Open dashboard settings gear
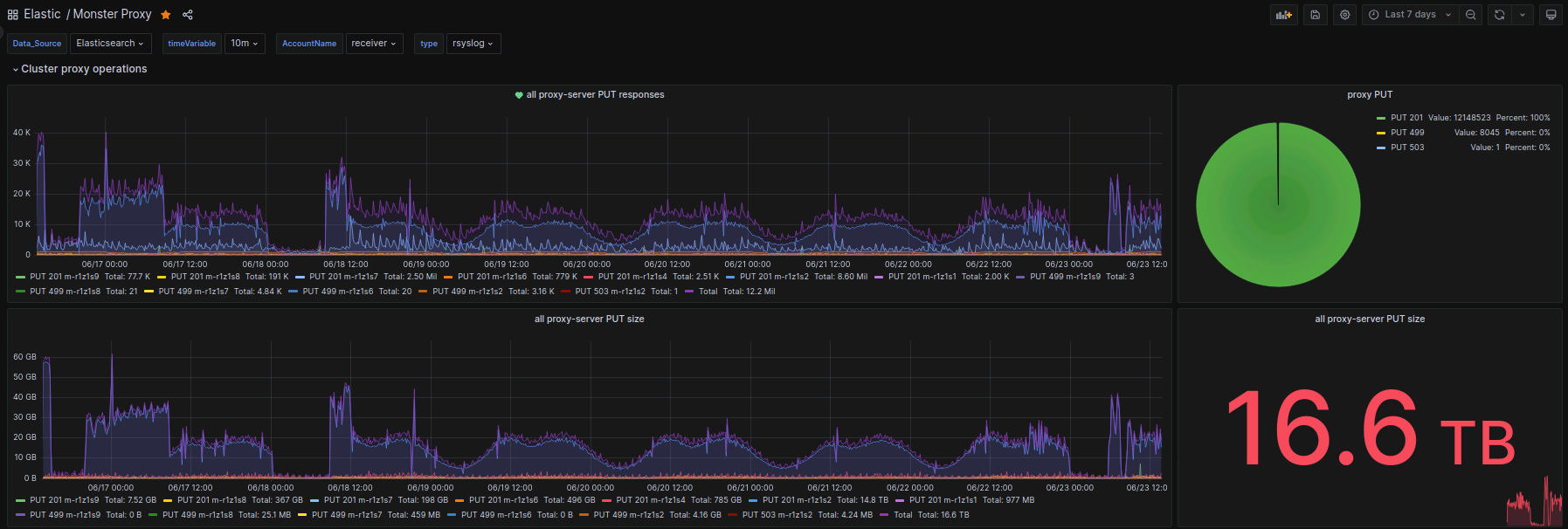This screenshot has height=529, width=1568. pyautogui.click(x=1344, y=15)
